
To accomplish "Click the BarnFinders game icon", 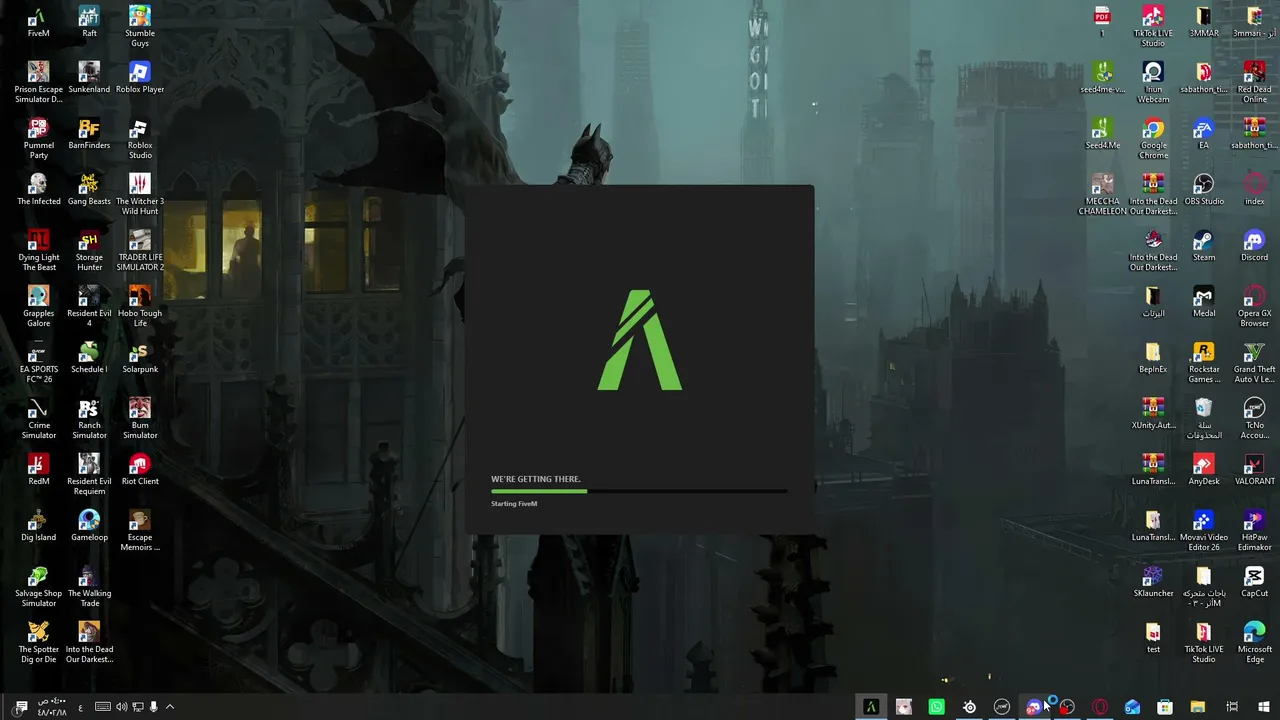I will coord(89,134).
